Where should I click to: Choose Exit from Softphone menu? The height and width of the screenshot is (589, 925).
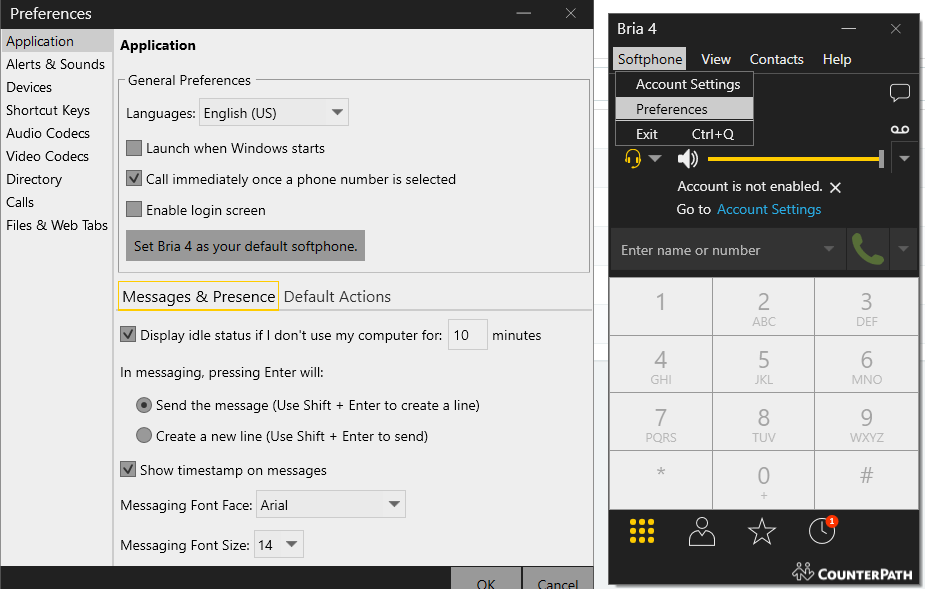click(x=684, y=134)
